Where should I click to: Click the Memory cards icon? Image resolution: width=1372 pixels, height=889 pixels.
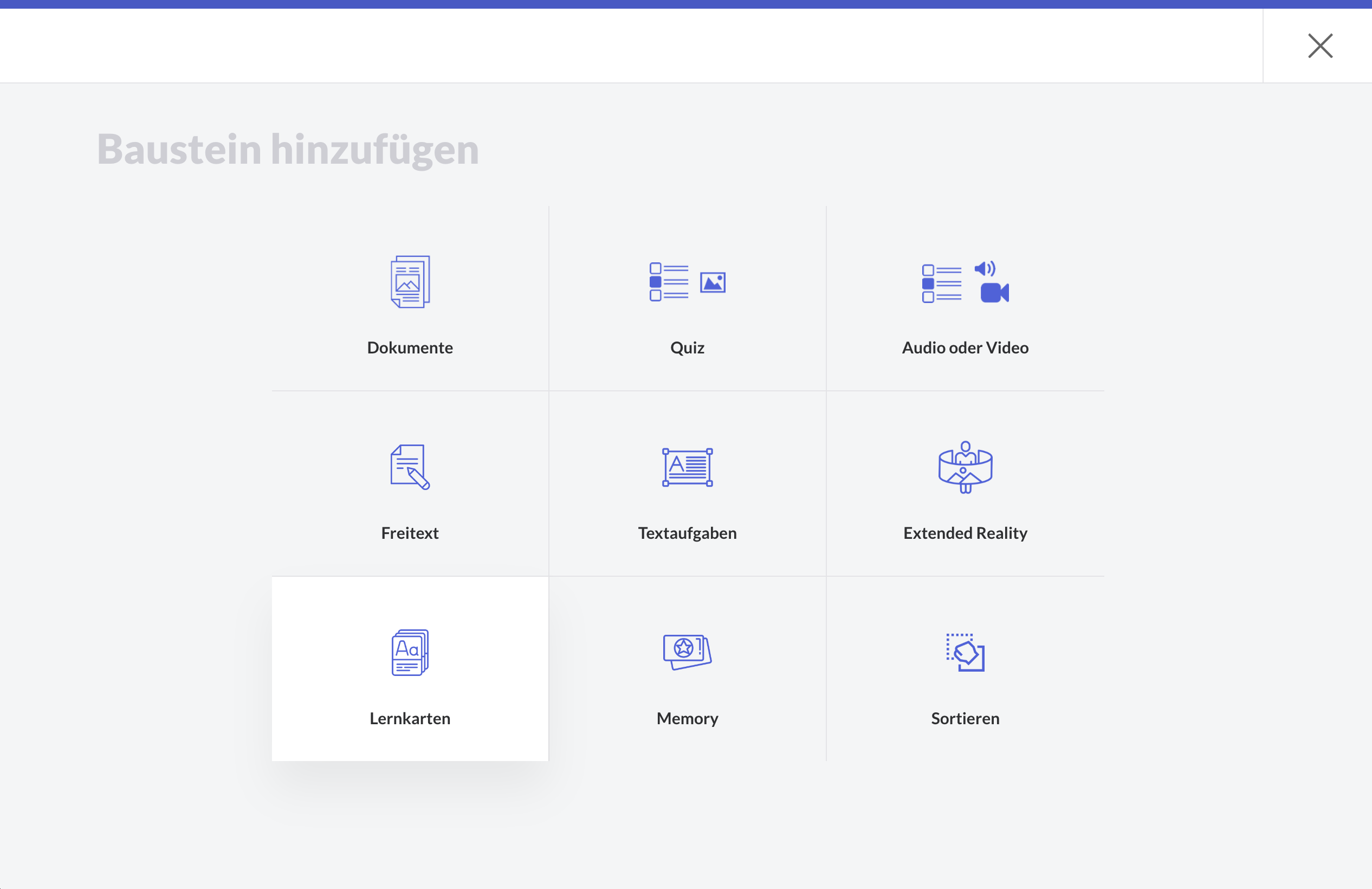pos(687,652)
